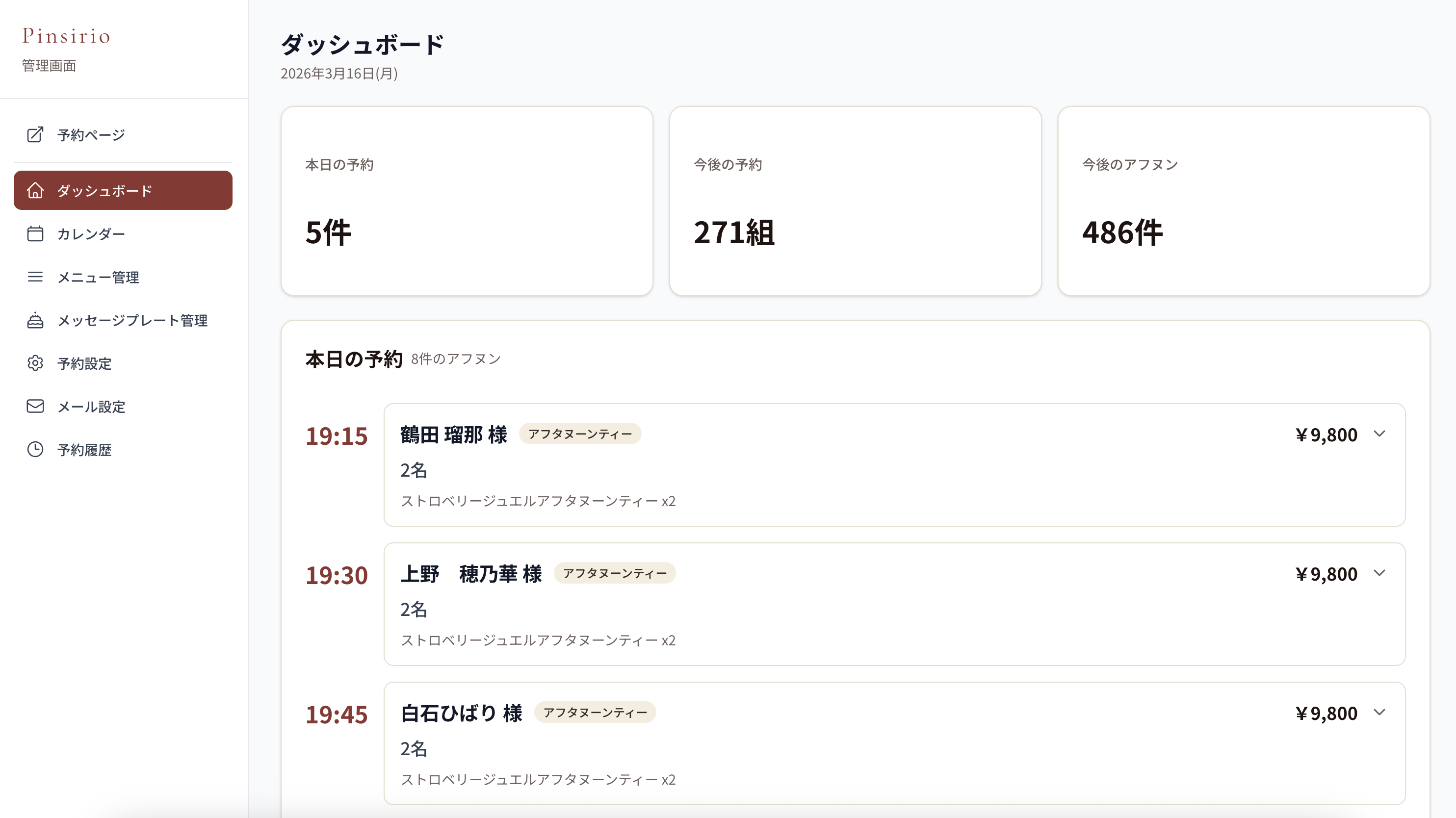Select 予約履歴 in the sidebar

84,450
